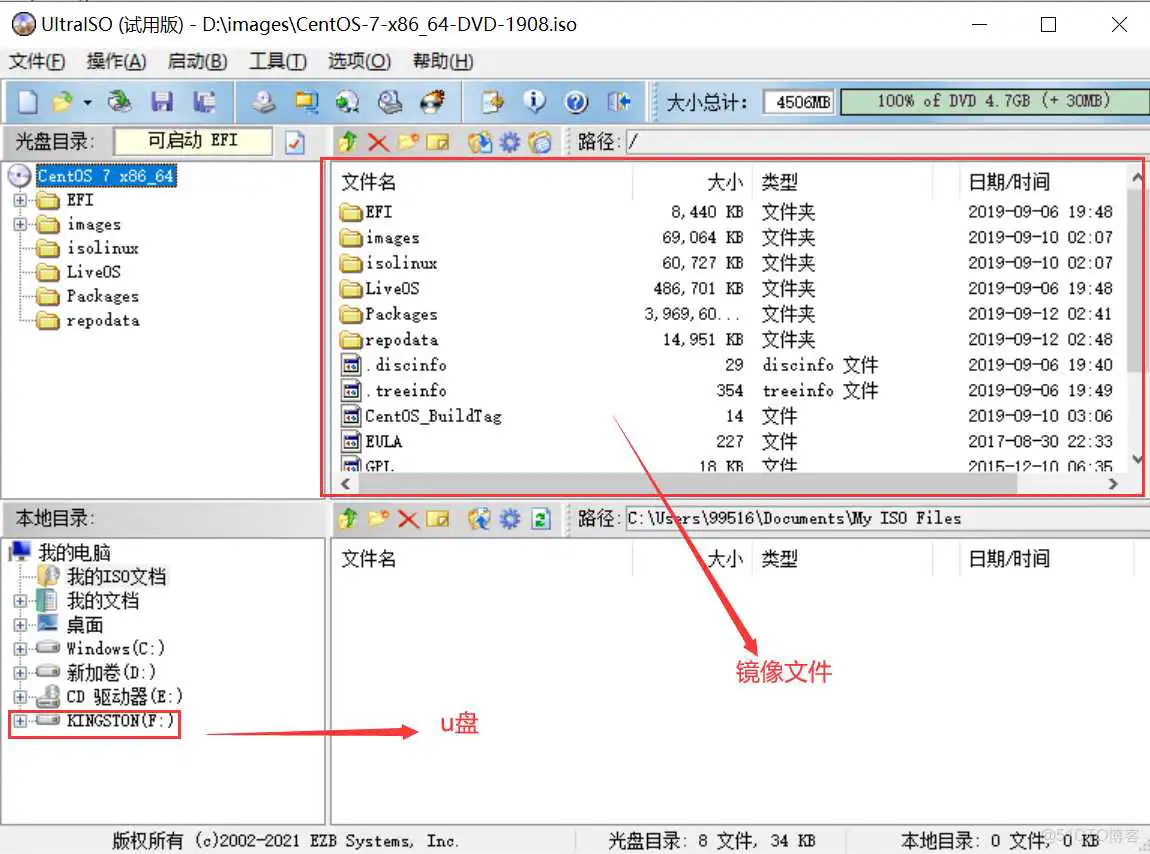Click the gear icon in local toolbar
Screen dimensions: 1150x854
tap(510, 519)
